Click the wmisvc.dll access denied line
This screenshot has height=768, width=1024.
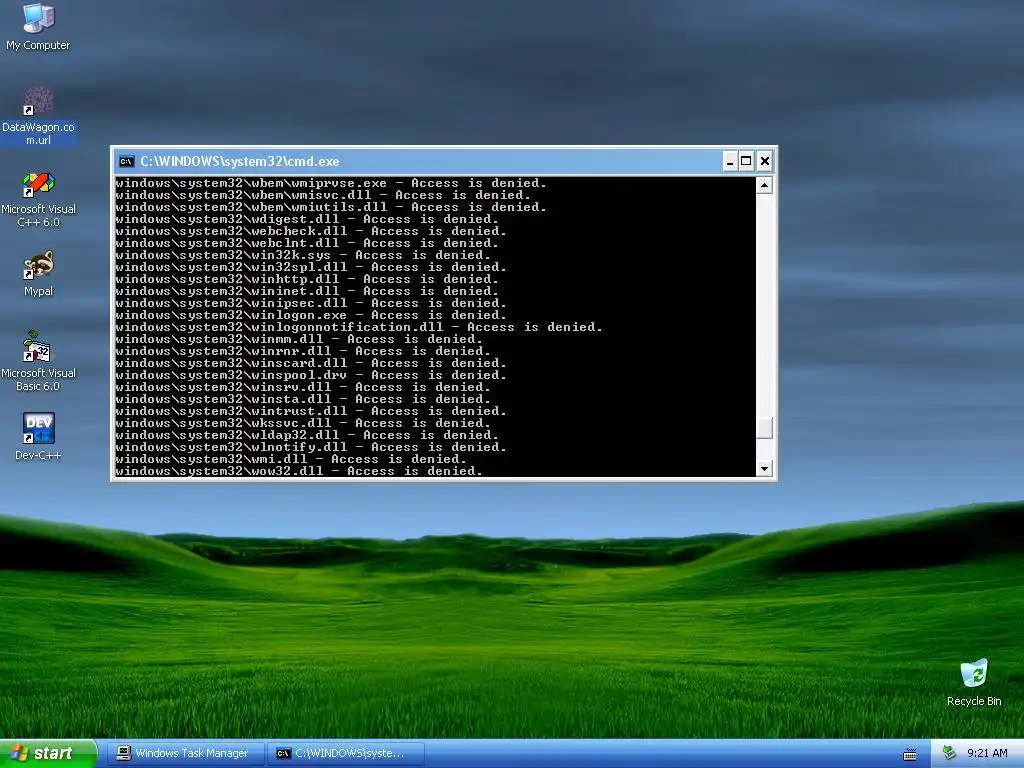(323, 195)
